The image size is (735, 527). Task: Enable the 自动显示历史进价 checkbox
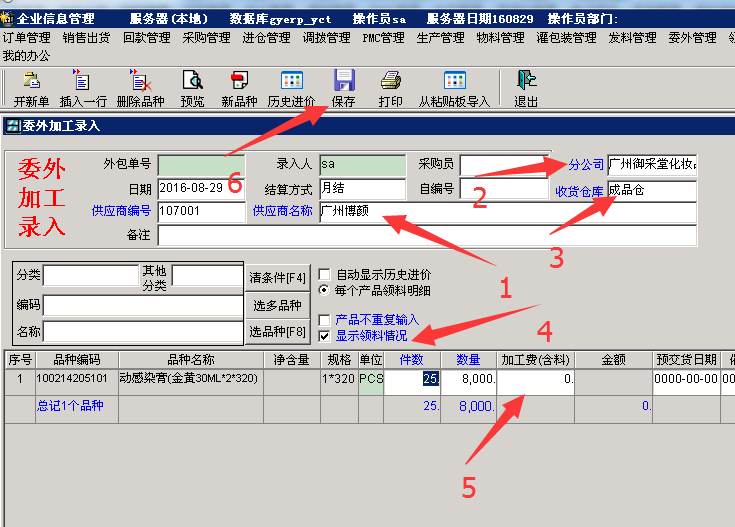[x=324, y=274]
